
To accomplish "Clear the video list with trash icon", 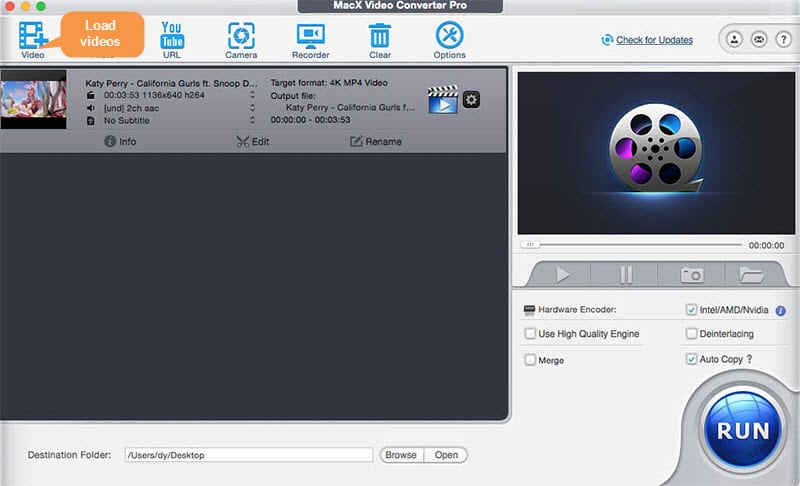I will [380, 41].
